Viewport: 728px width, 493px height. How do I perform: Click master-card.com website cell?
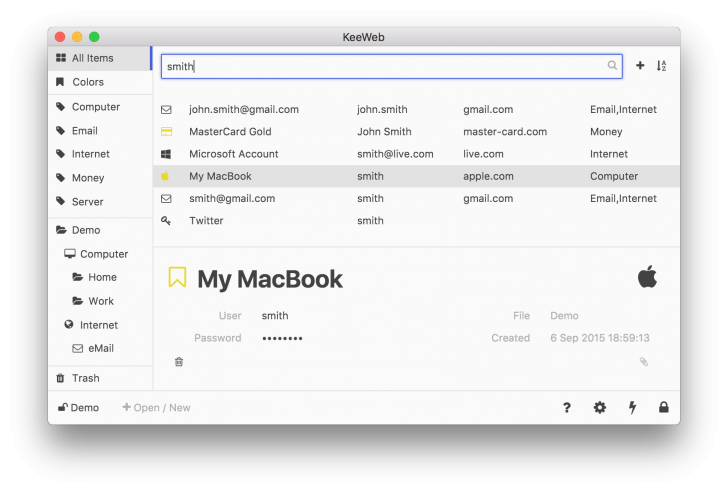point(505,132)
